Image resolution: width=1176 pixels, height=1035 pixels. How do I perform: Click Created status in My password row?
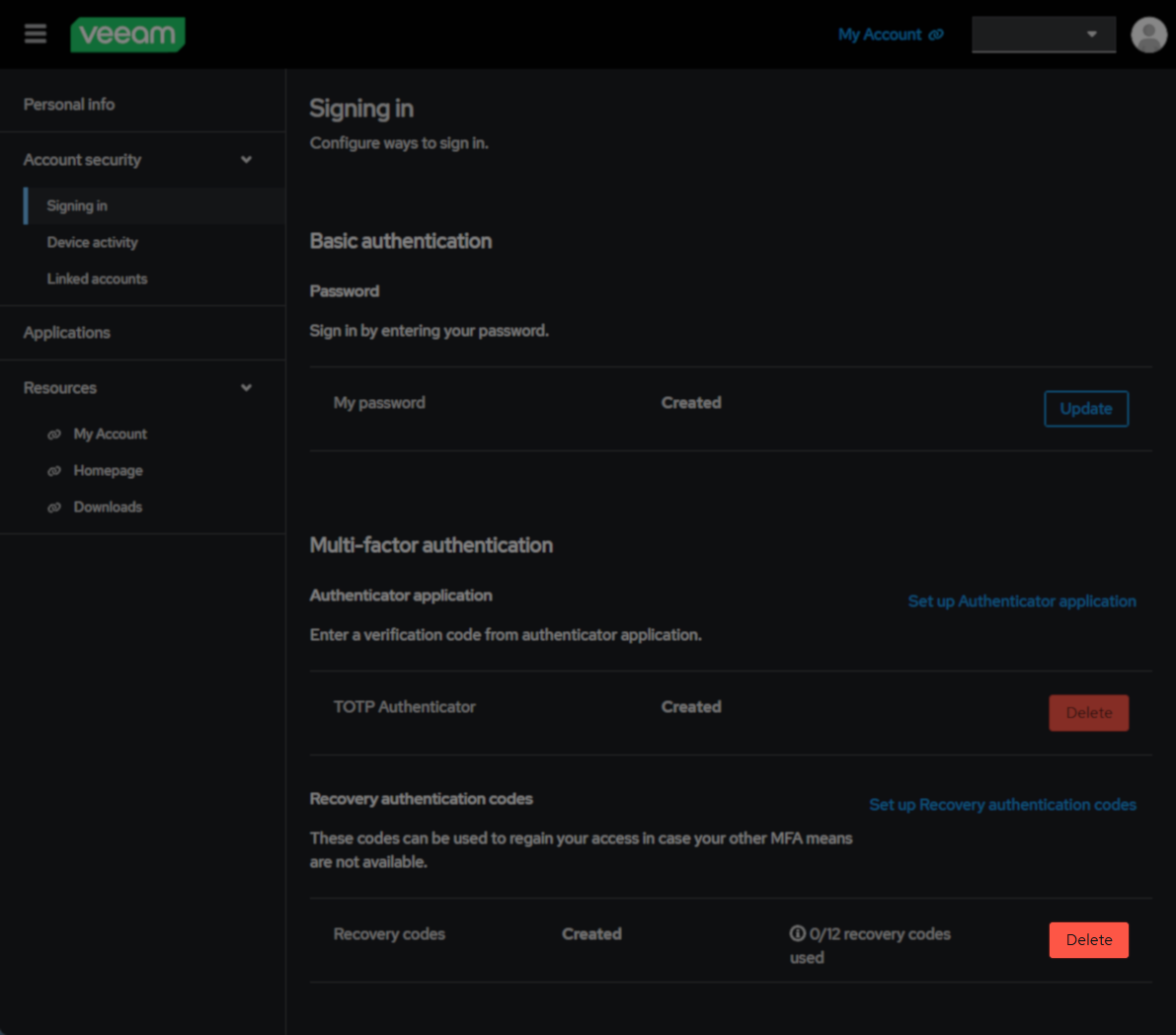pyautogui.click(x=691, y=403)
